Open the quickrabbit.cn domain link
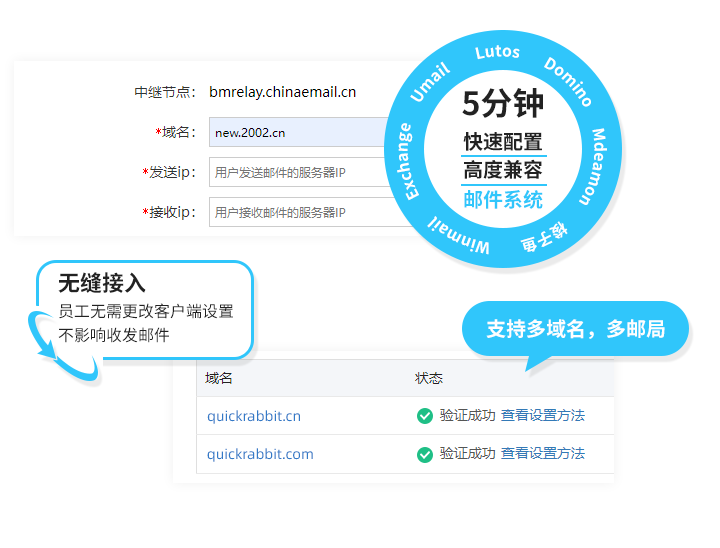The image size is (720, 548). pyautogui.click(x=254, y=416)
